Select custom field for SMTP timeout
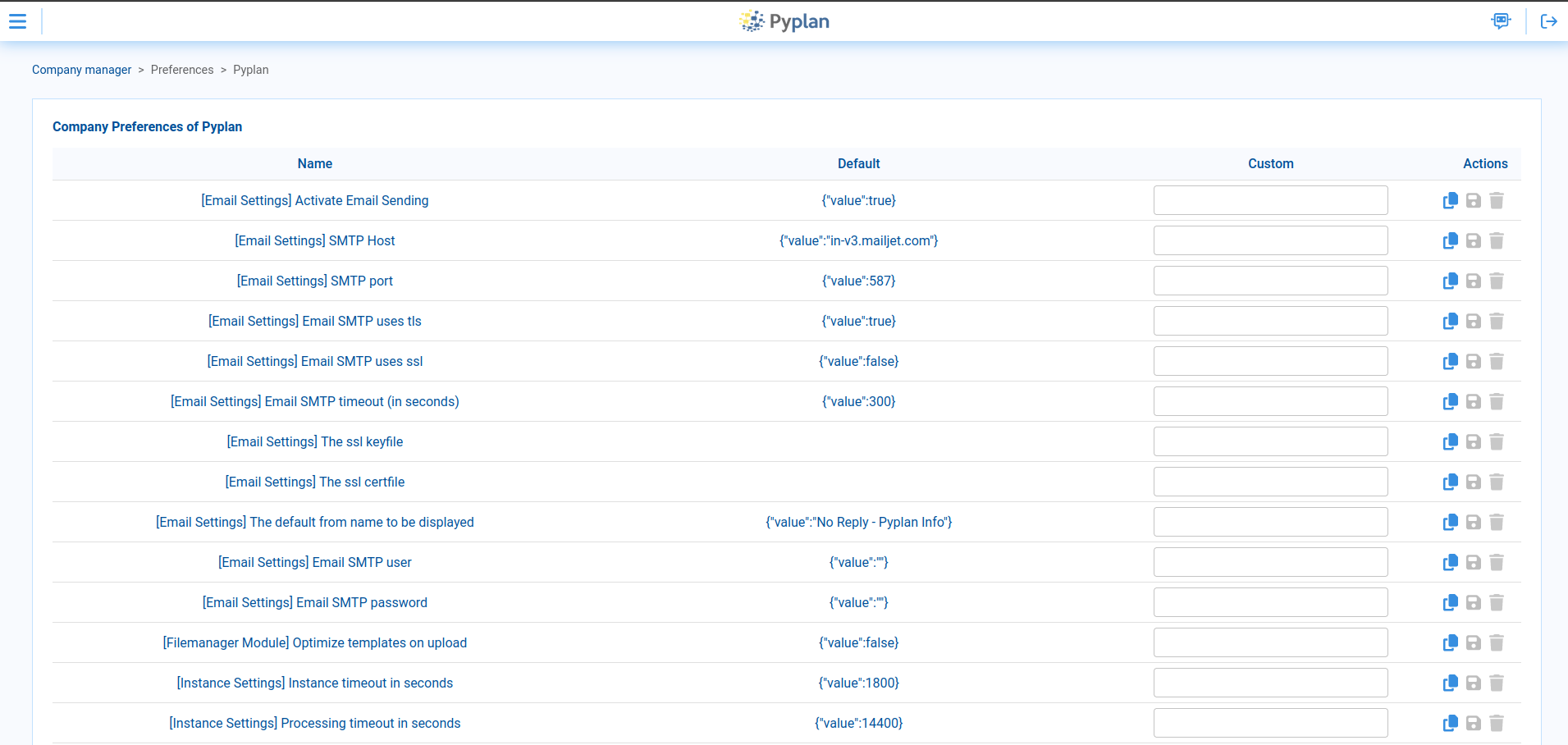The image size is (1568, 745). tap(1270, 401)
